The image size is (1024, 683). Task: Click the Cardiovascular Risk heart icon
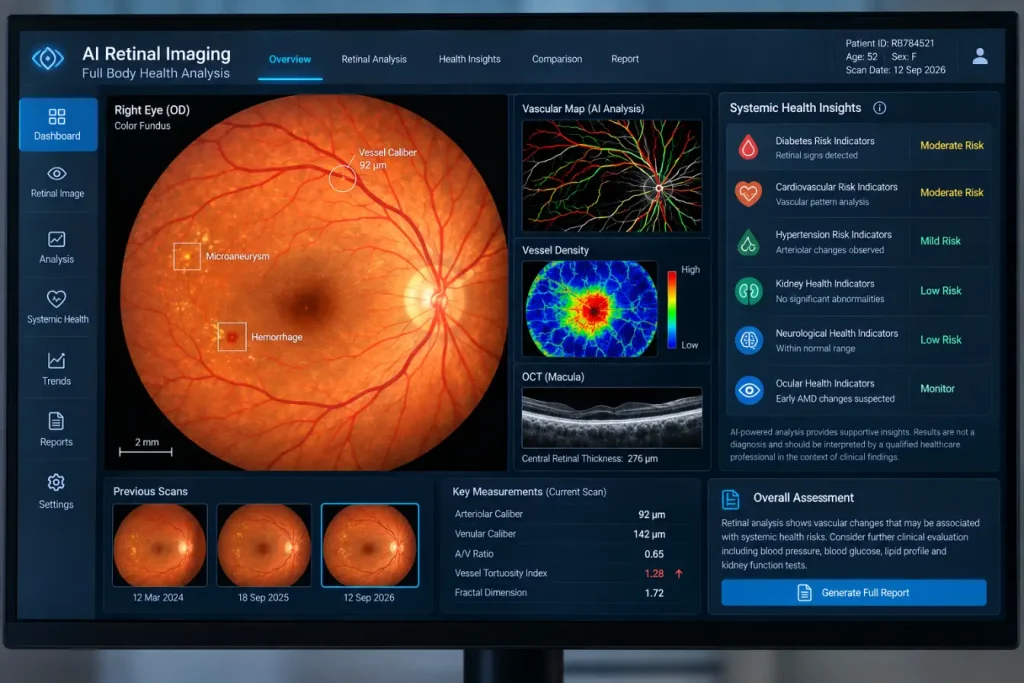pos(748,194)
